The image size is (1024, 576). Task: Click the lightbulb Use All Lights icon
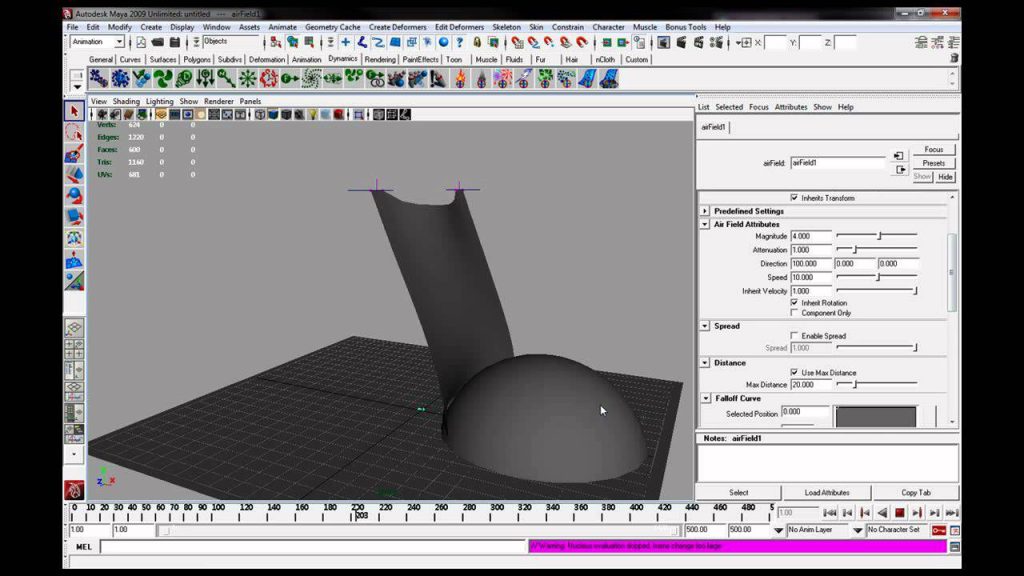312,115
